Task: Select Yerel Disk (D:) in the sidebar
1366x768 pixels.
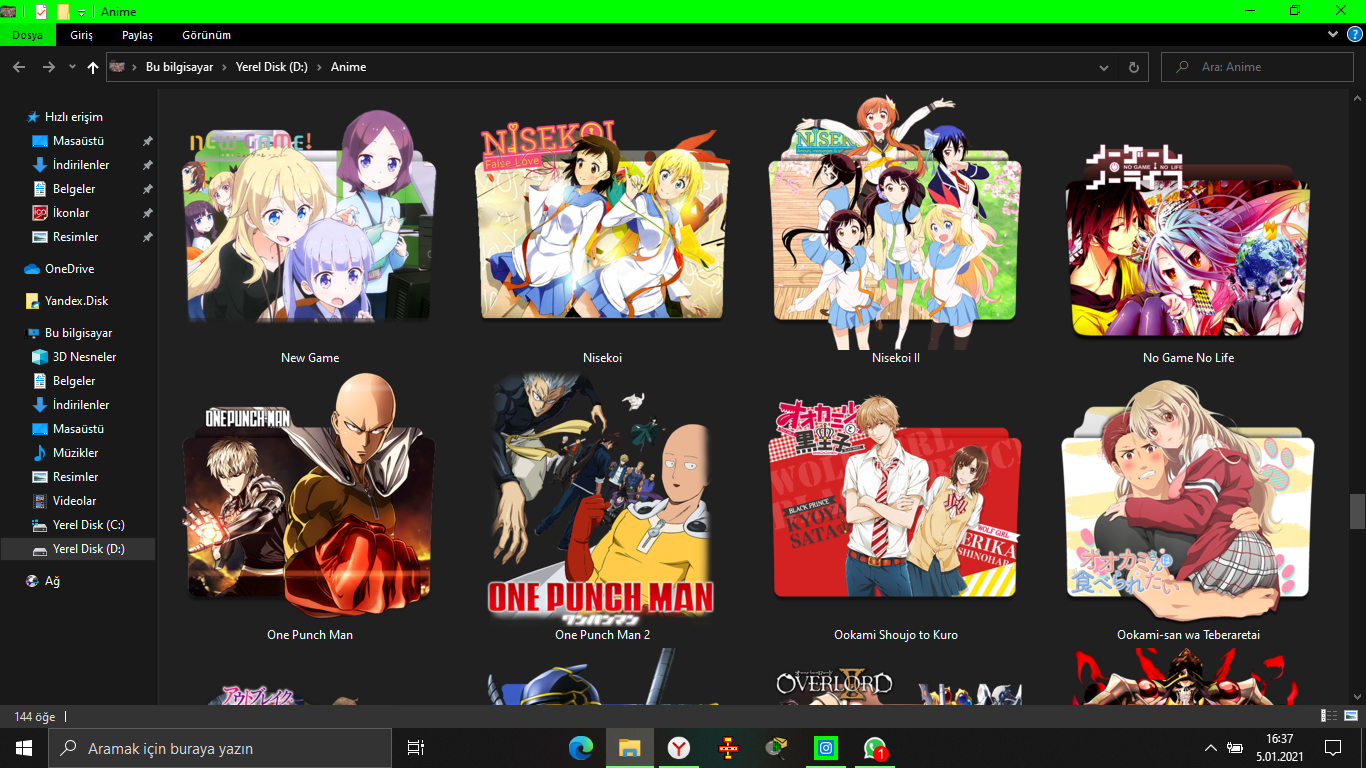Action: [78, 549]
